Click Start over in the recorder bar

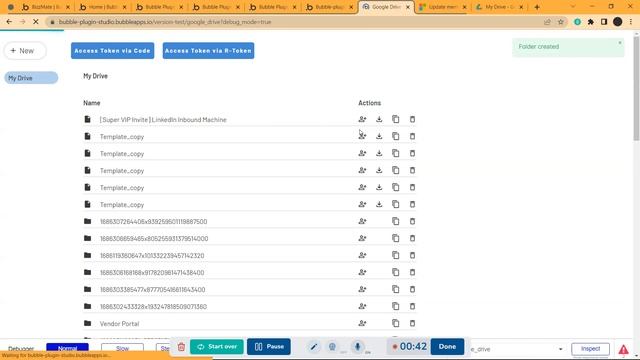tap(217, 347)
